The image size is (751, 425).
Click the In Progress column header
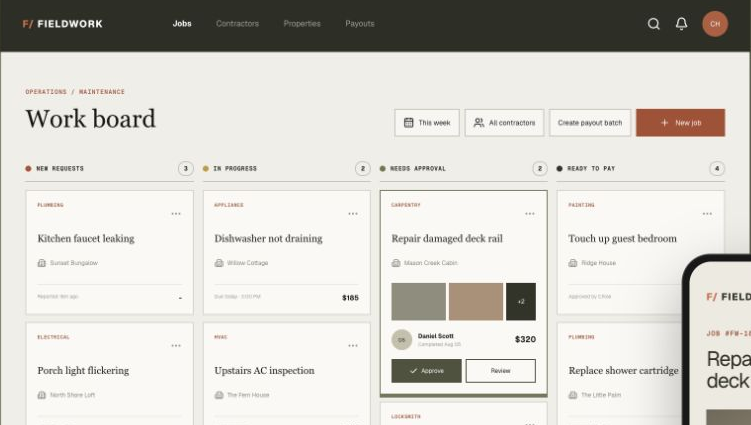(x=235, y=169)
